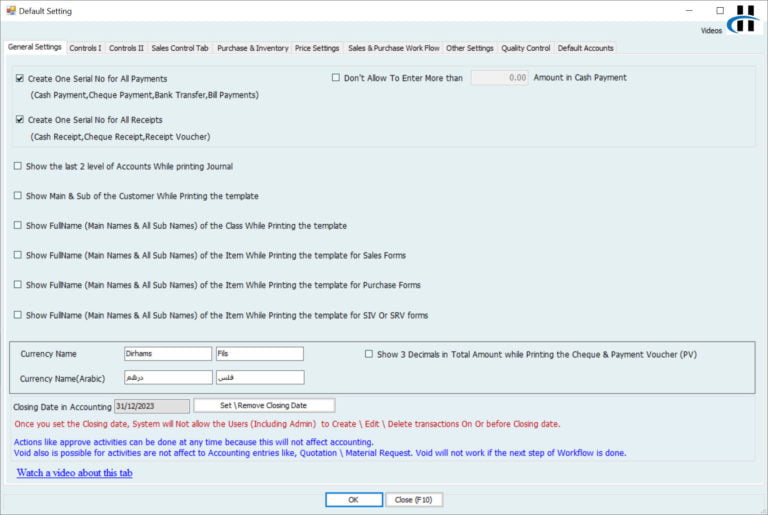Uncheck Create One Serial No for All Payments
Viewport: 768px width, 515px height.
click(x=20, y=78)
